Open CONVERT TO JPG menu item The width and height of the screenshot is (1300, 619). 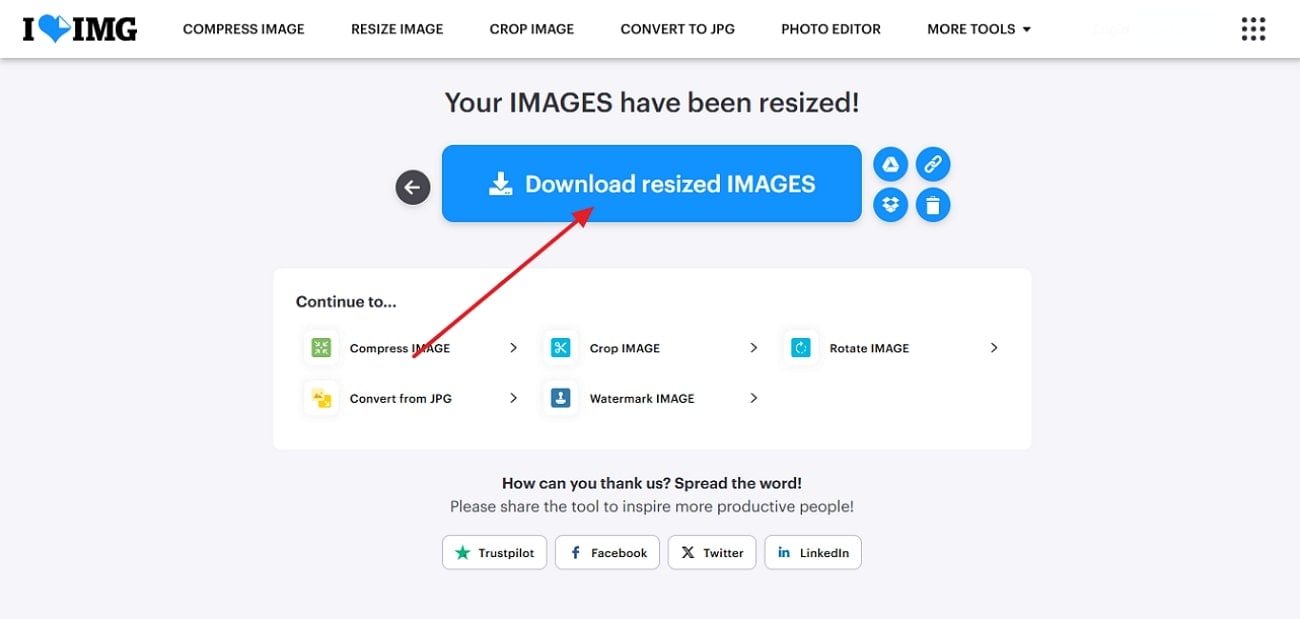tap(678, 29)
